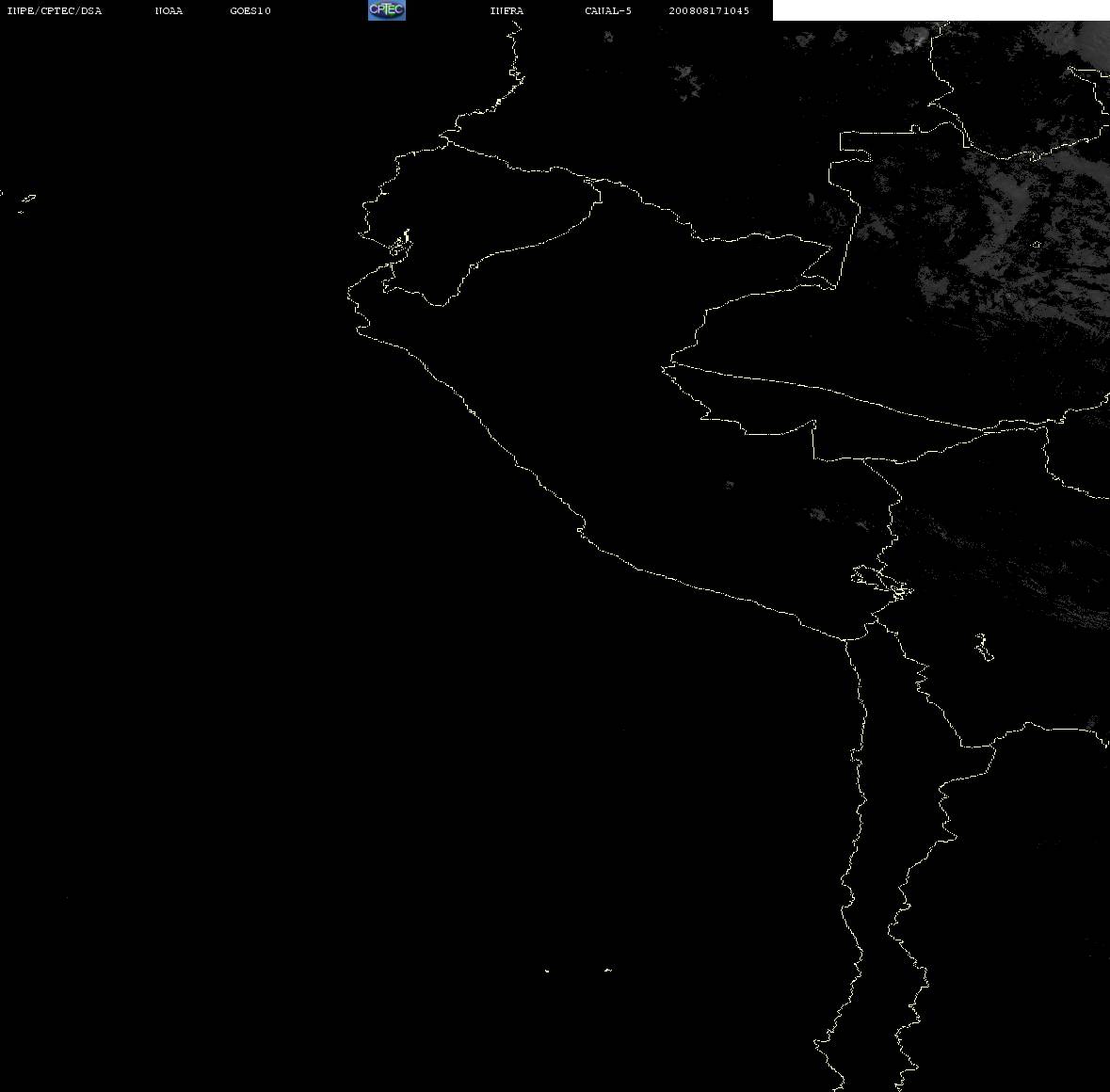
Task: Select the CANAL-5 channel label
Action: coord(608,10)
